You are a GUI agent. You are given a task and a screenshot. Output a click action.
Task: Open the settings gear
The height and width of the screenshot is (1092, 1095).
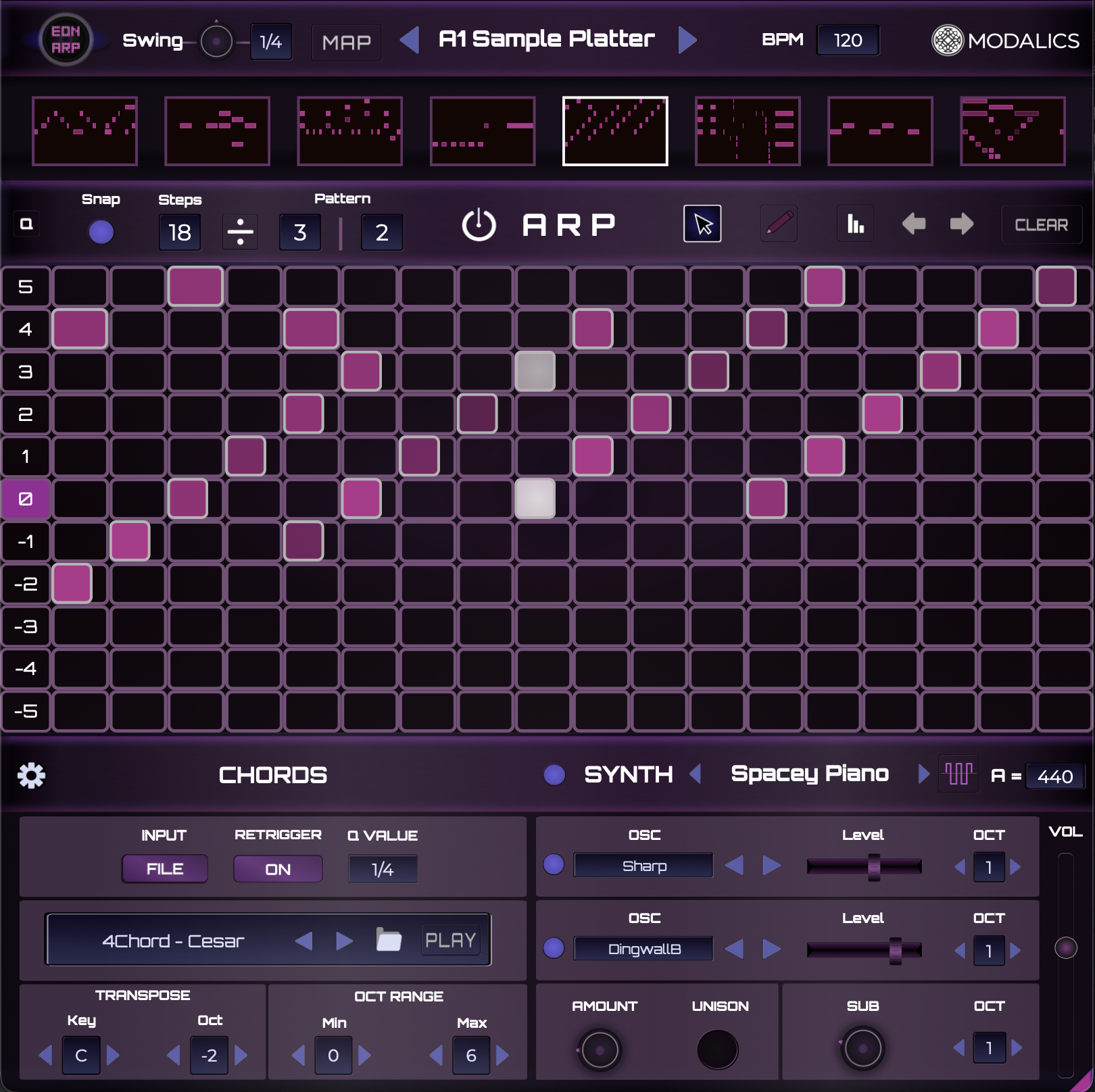(x=32, y=776)
